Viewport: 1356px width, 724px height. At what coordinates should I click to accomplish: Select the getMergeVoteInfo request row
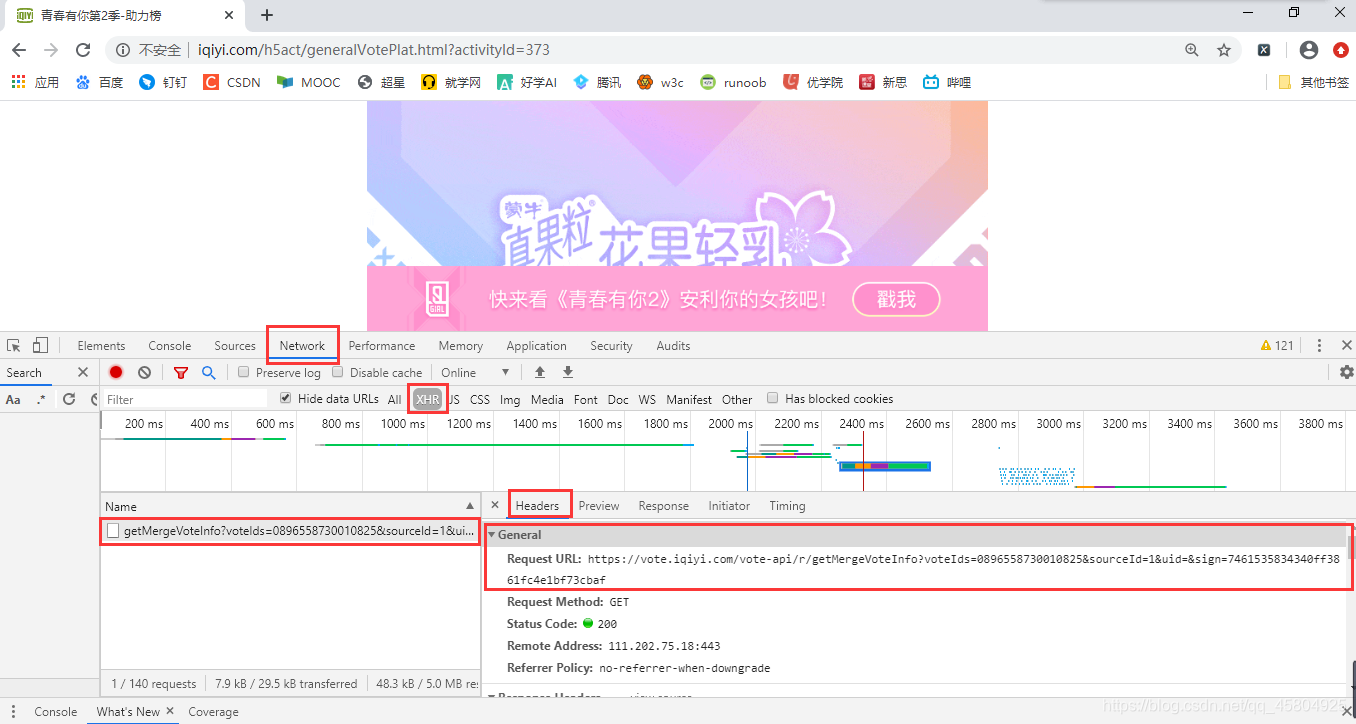[x=290, y=530]
